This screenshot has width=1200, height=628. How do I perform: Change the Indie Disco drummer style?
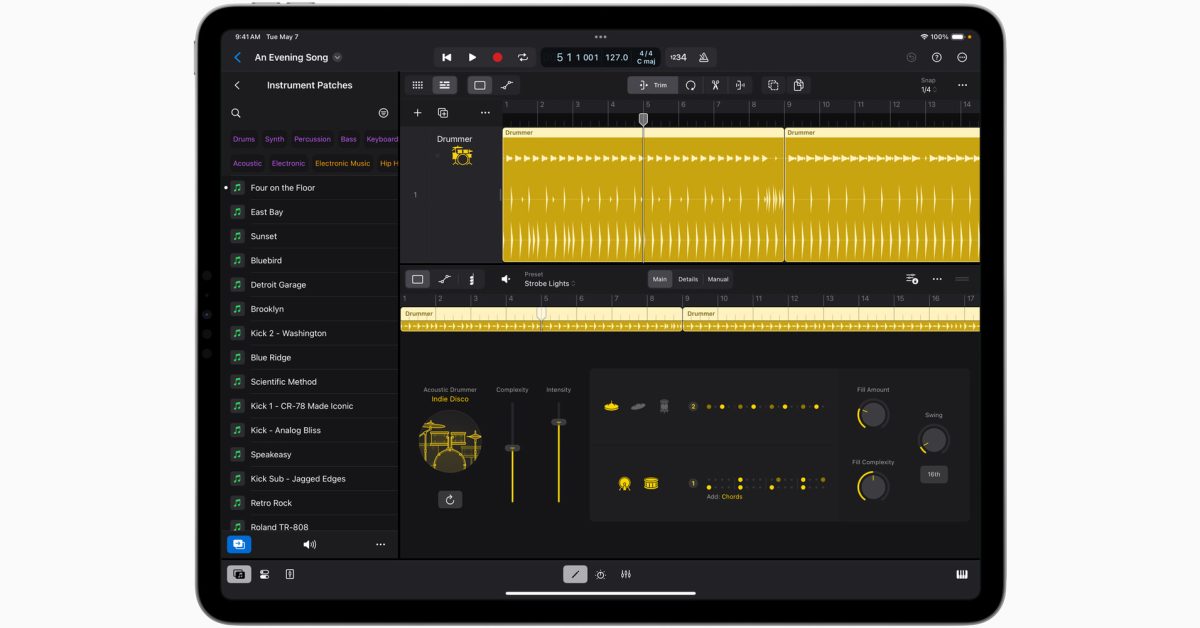(x=450, y=399)
